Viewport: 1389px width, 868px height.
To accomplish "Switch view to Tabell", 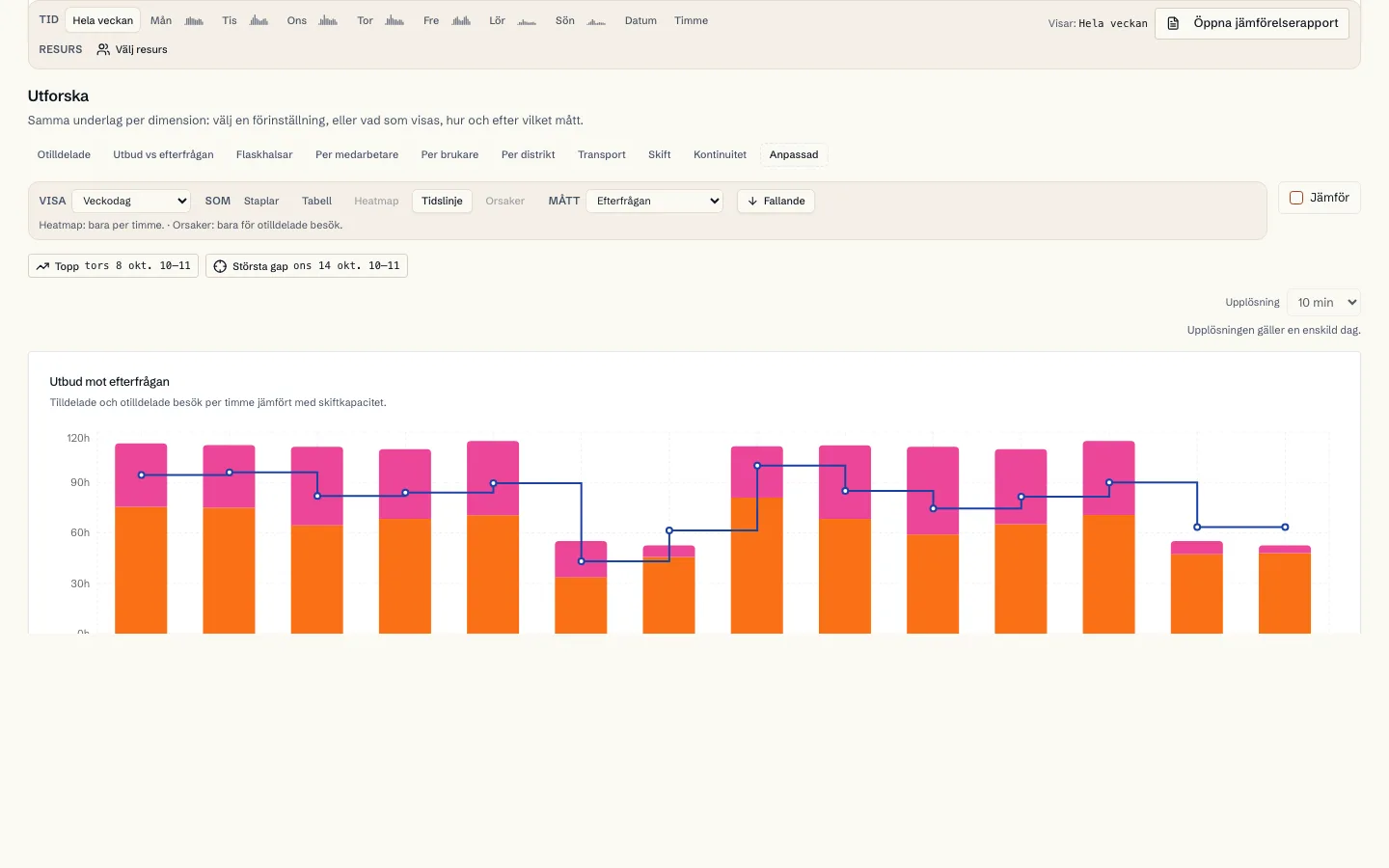I will 316,201.
